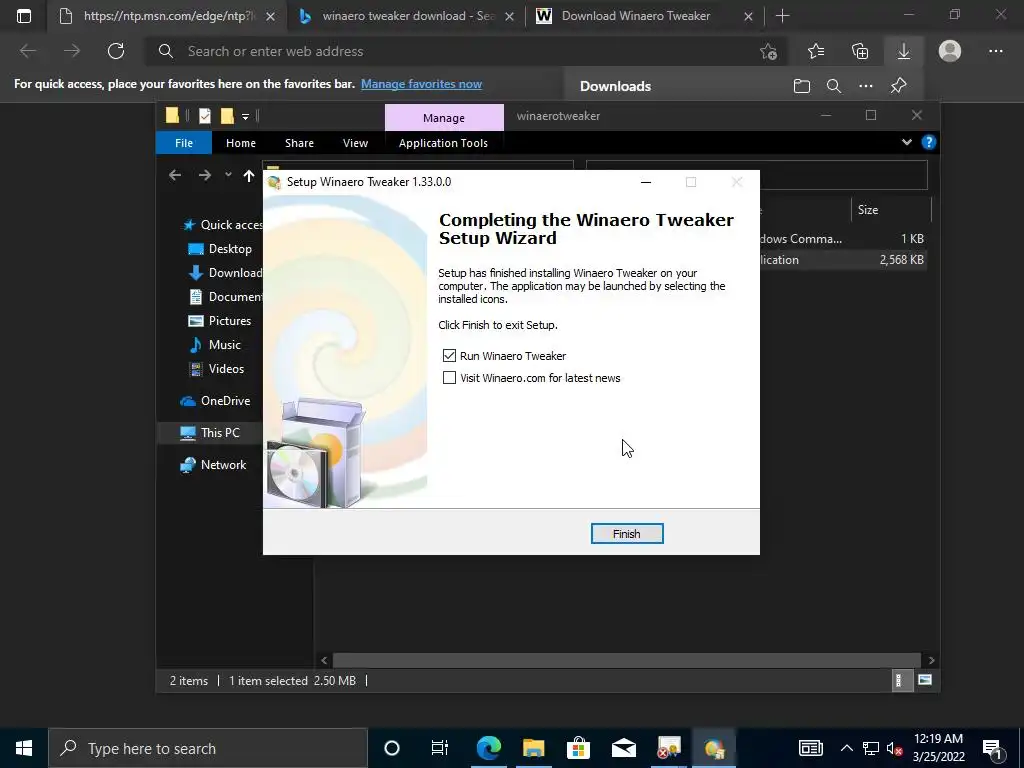1024x768 pixels.
Task: Open Edge favorites list icon
Action: 816,51
